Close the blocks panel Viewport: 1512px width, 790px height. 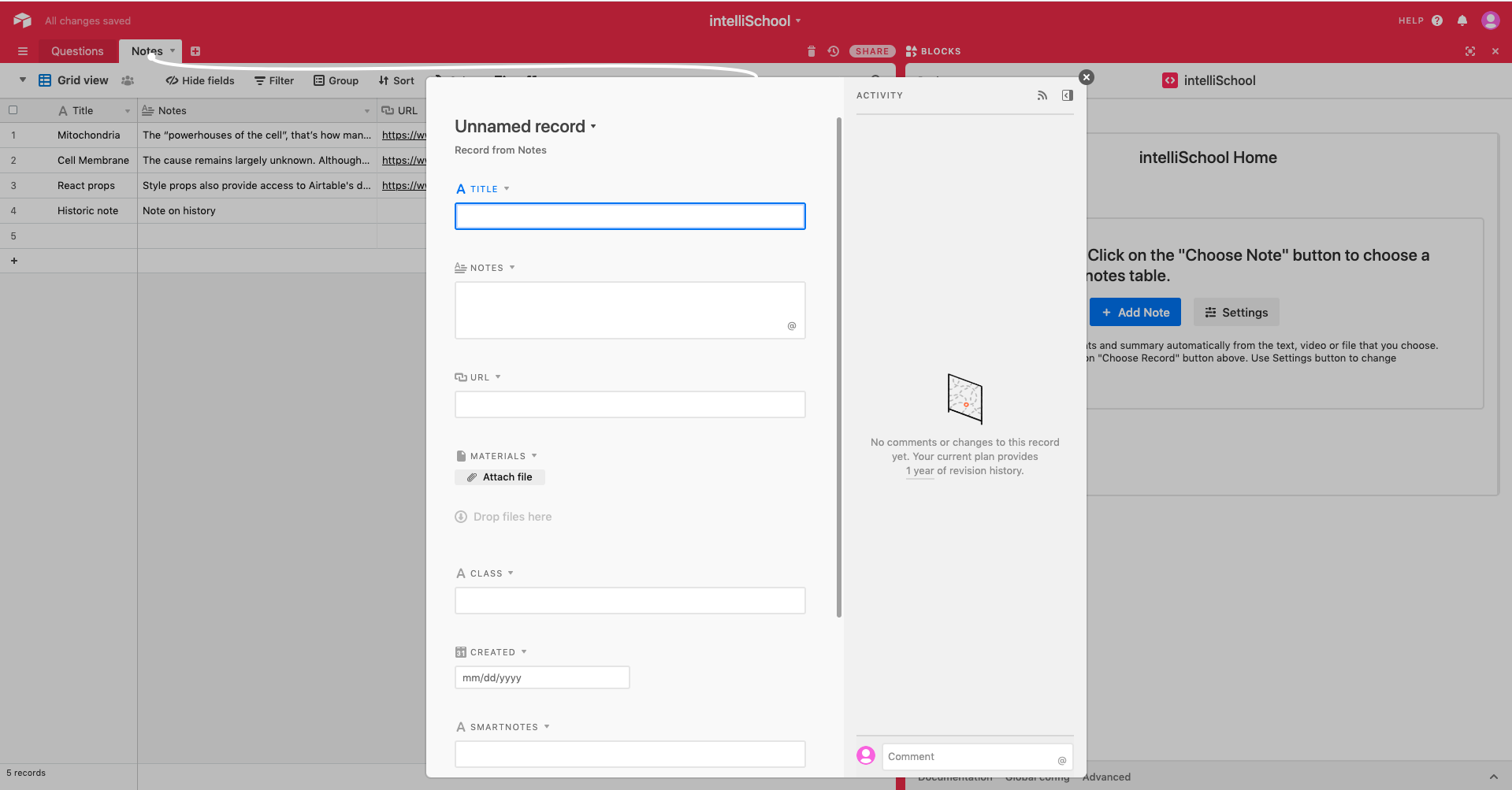pyautogui.click(x=1495, y=51)
